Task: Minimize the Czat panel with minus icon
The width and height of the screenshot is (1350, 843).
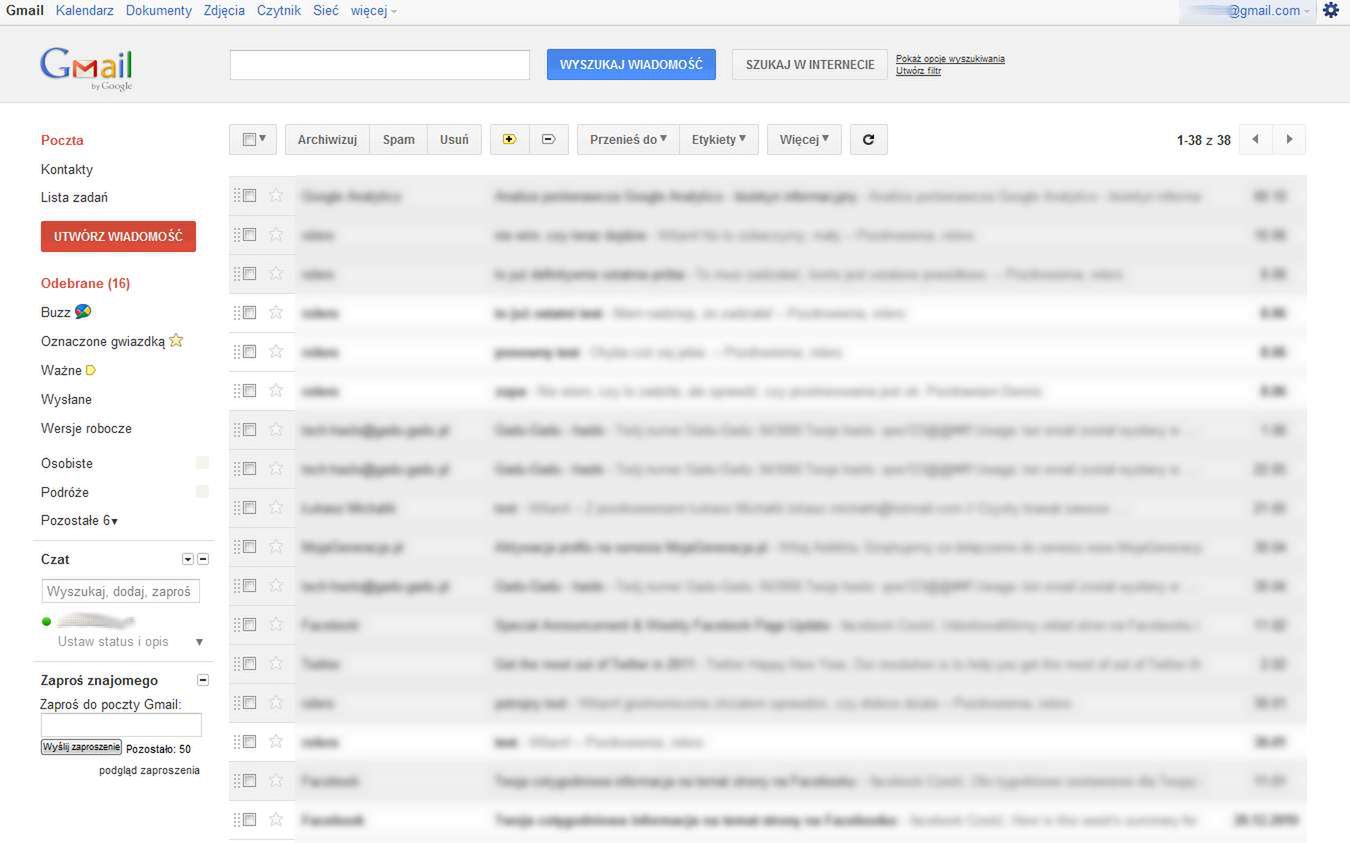Action: [x=203, y=559]
